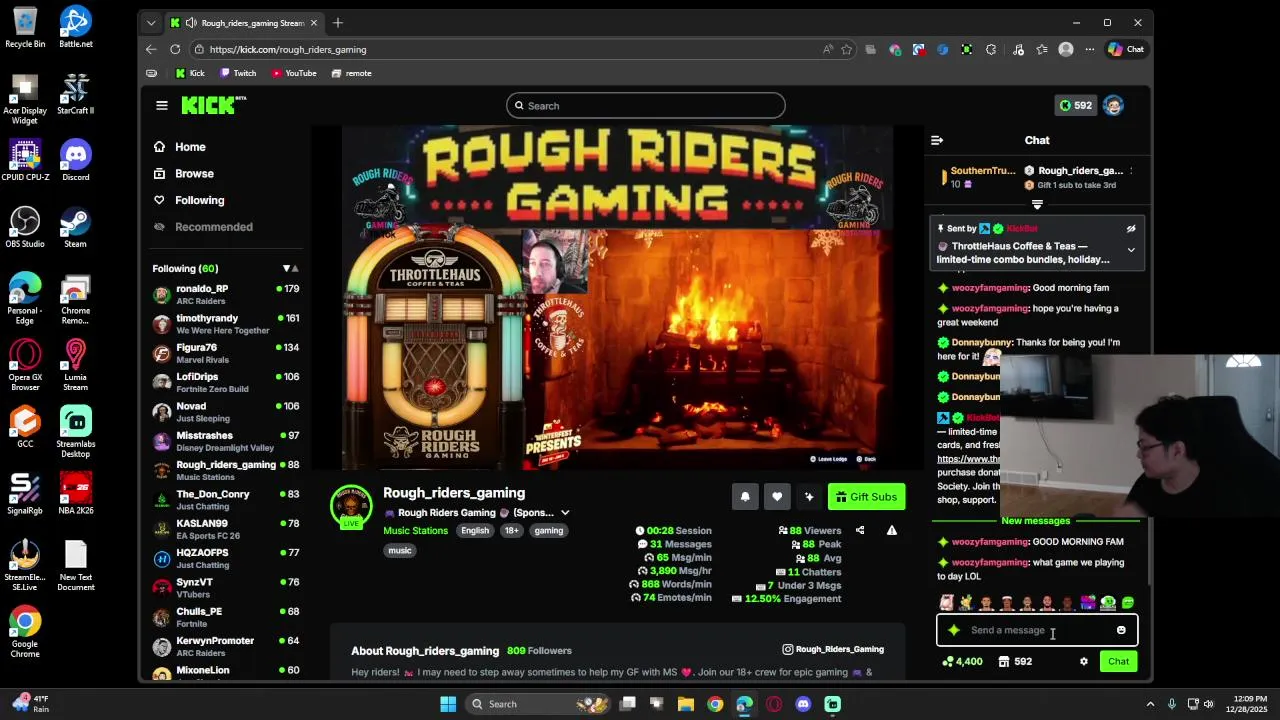Open LofiDrips channel in Following list
The width and height of the screenshot is (1280, 720).
pyautogui.click(x=226, y=382)
